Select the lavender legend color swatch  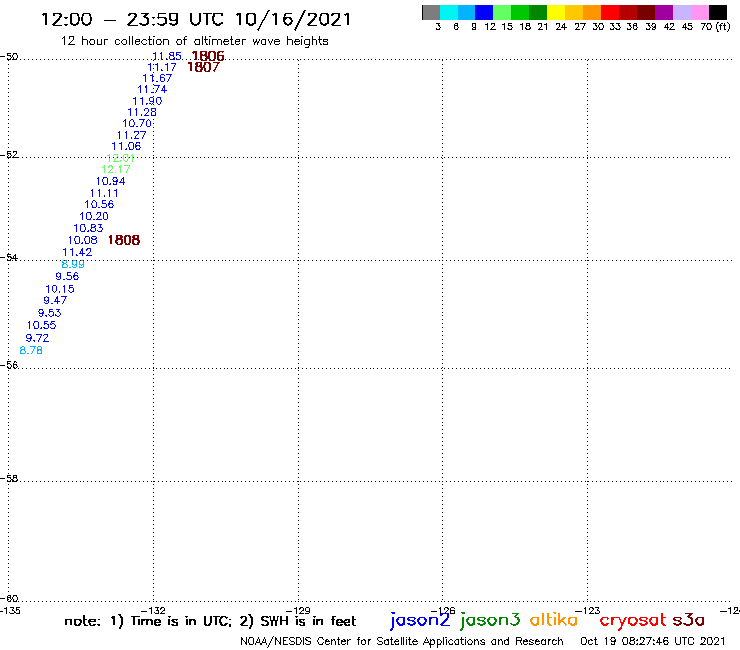682,12
